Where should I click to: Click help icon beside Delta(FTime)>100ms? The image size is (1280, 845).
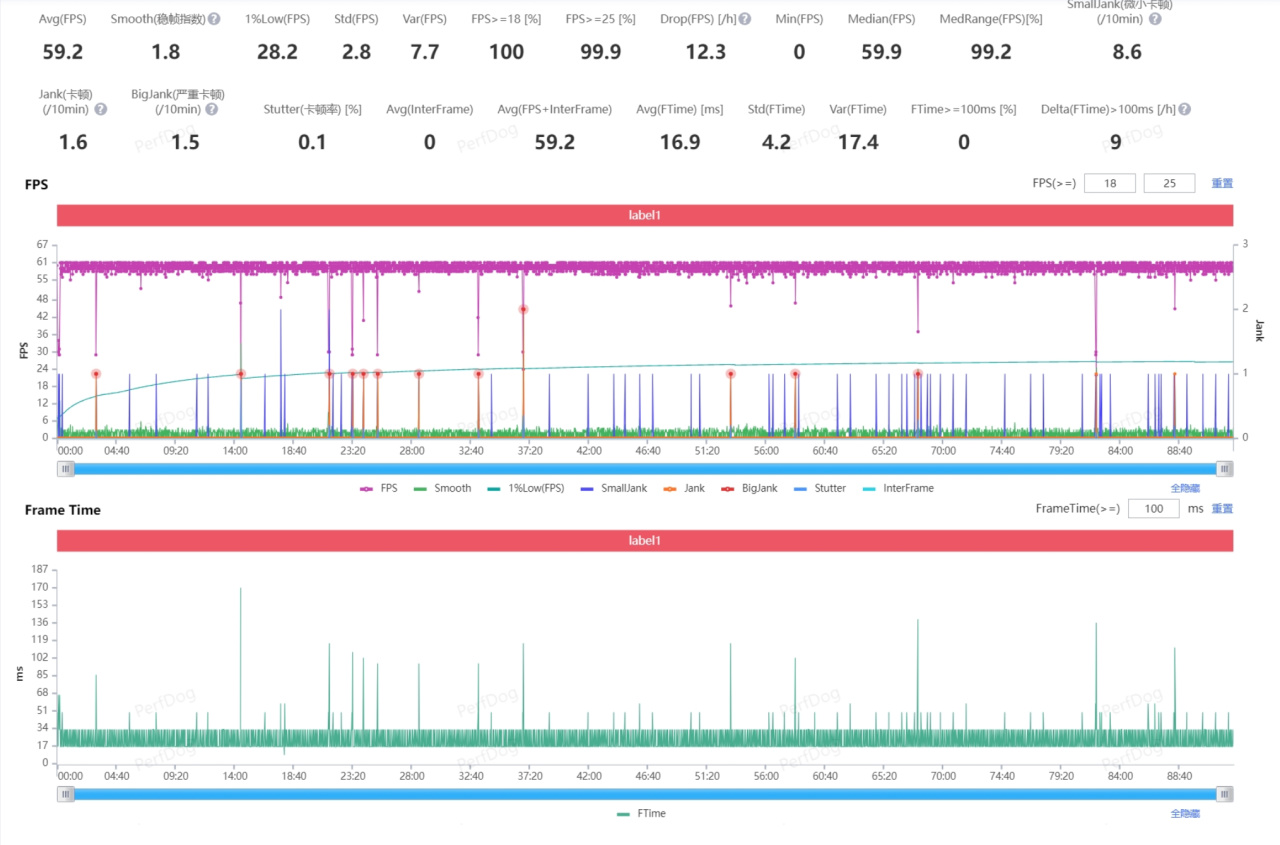pyautogui.click(x=1185, y=109)
